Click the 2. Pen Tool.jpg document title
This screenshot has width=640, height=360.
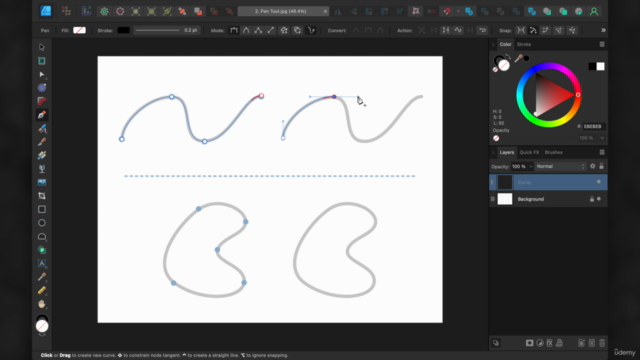[x=280, y=11]
